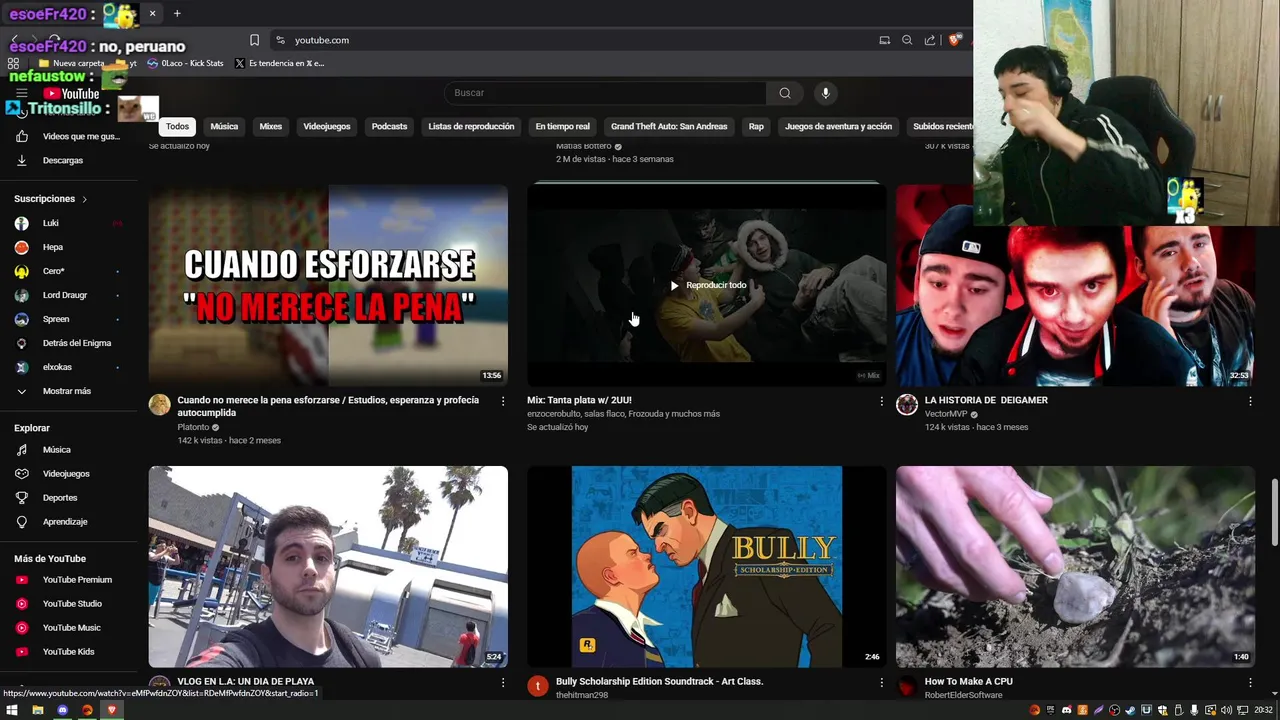Click the YouTube logo
Viewport: 1280px width, 720px height.
71,94
